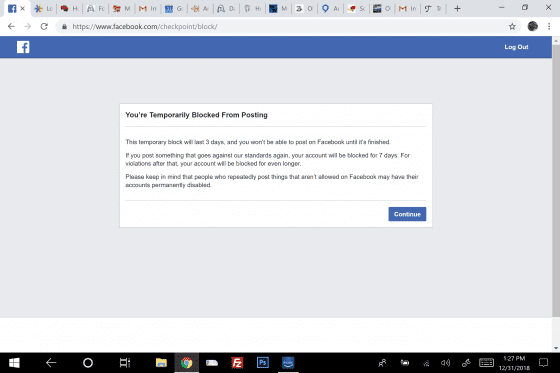
Task: Click paragraph starting 'Please keep in mind'
Action: click(272, 181)
